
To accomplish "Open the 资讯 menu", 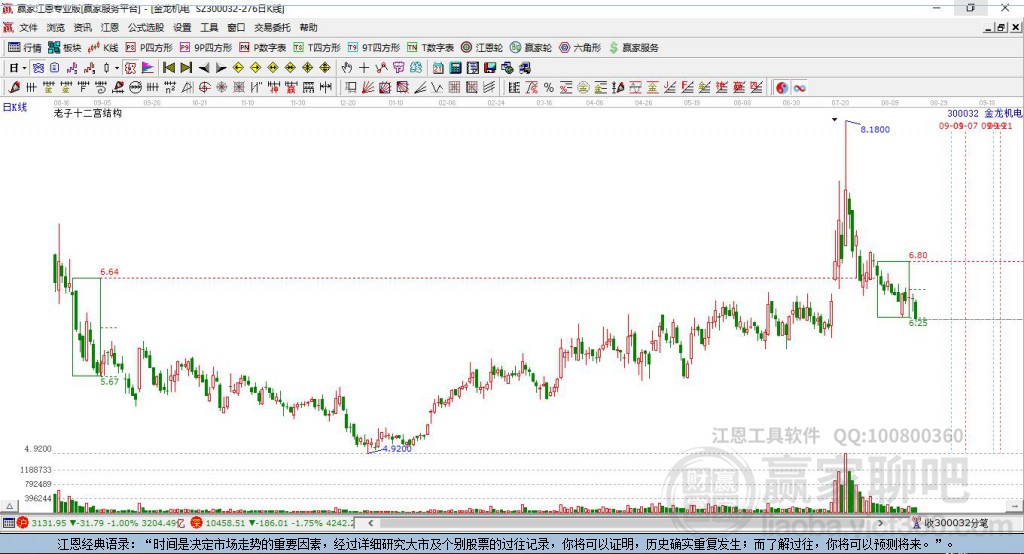I will pyautogui.click(x=83, y=27).
